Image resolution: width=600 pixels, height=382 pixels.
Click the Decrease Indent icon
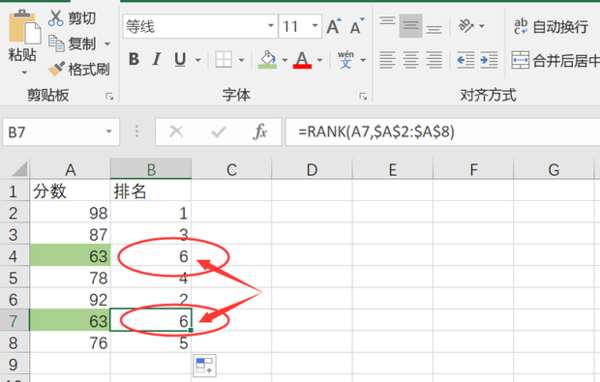point(465,60)
